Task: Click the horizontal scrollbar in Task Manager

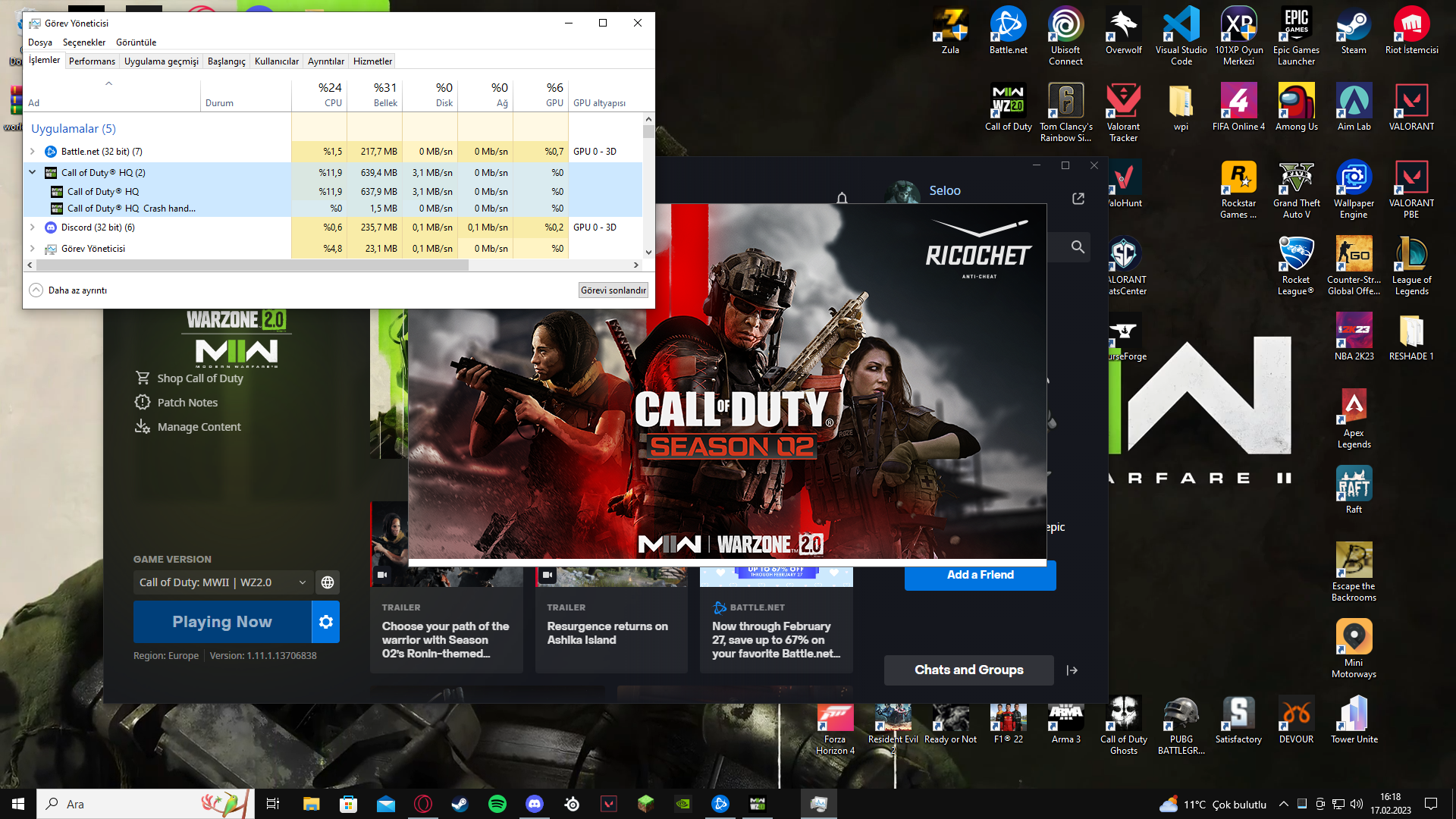Action: (x=250, y=265)
